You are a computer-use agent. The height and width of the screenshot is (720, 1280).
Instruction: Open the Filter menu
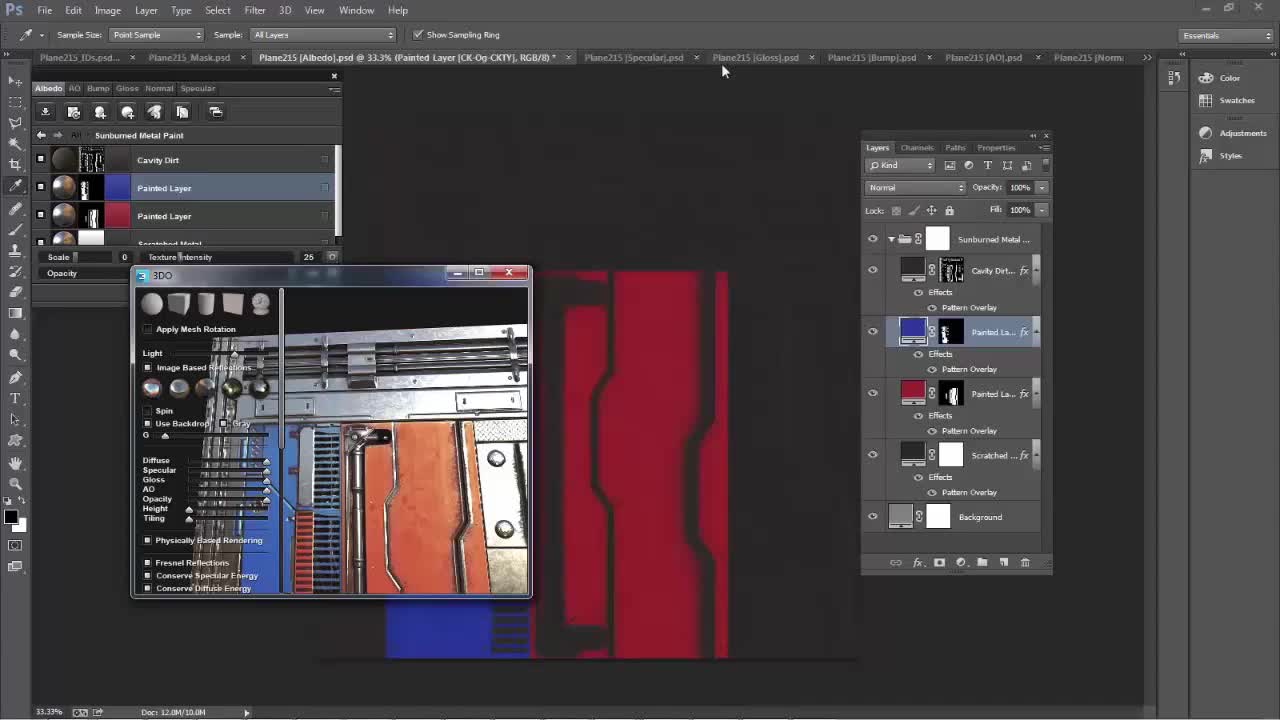tap(255, 10)
